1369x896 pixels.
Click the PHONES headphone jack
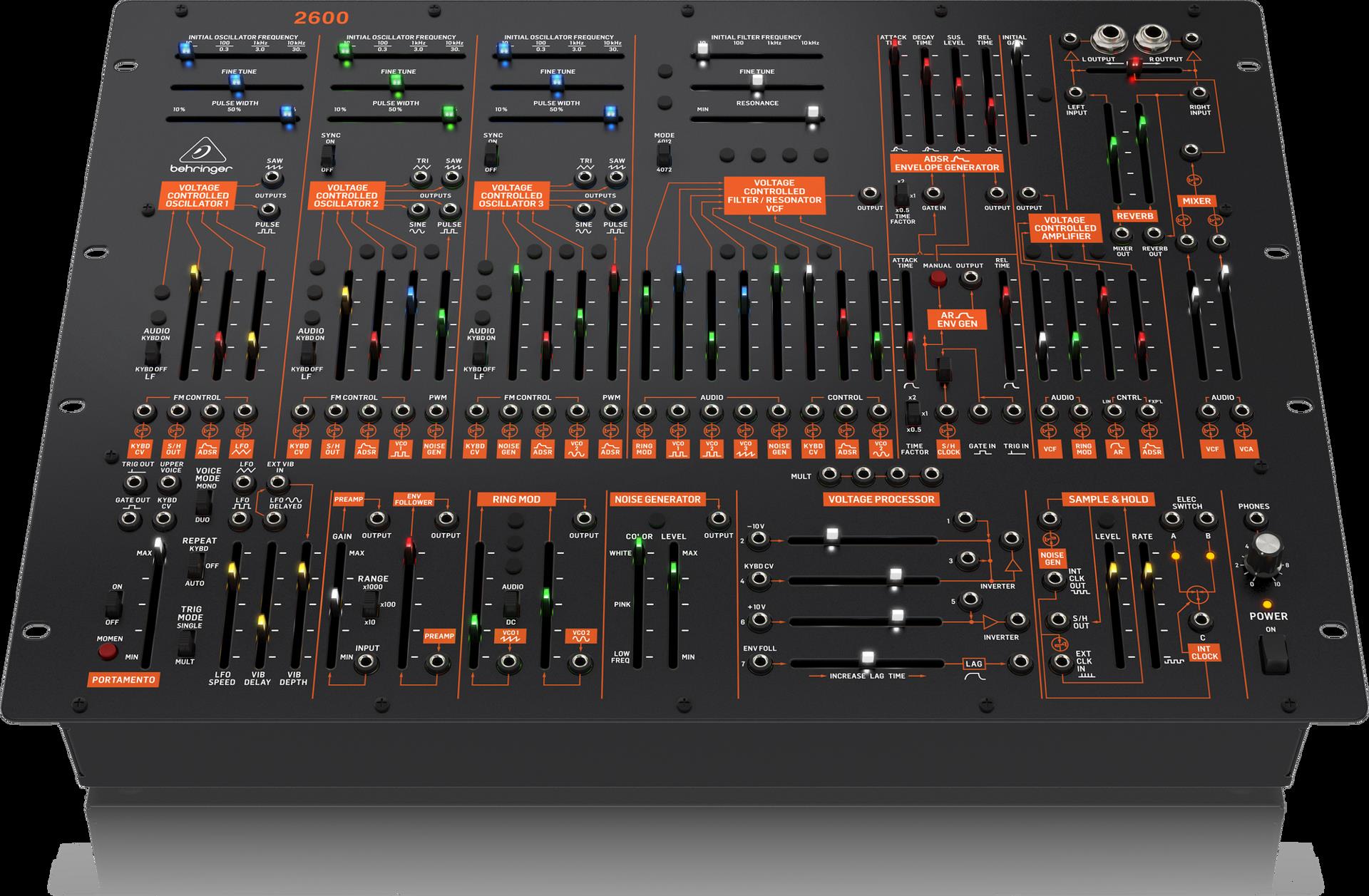coord(1256,520)
